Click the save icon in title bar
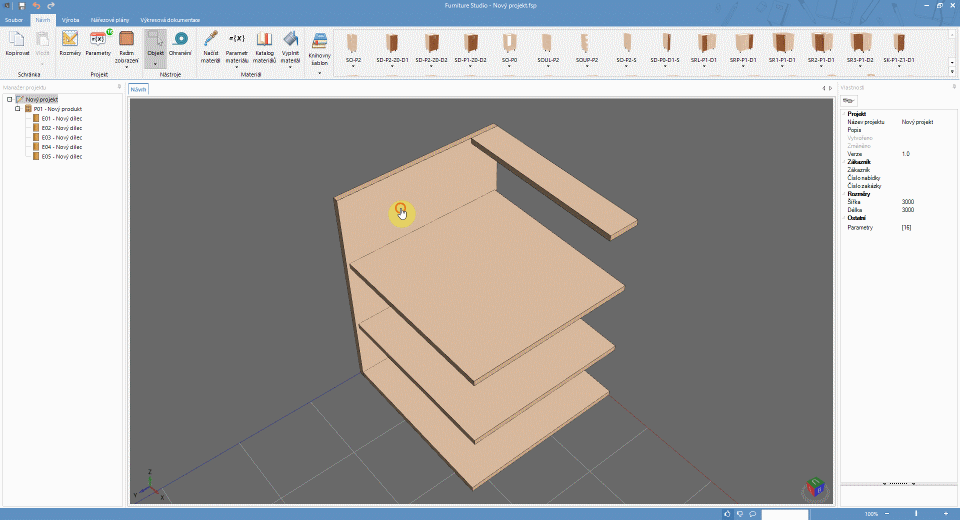Viewport: 960px width, 520px height. coord(22,6)
